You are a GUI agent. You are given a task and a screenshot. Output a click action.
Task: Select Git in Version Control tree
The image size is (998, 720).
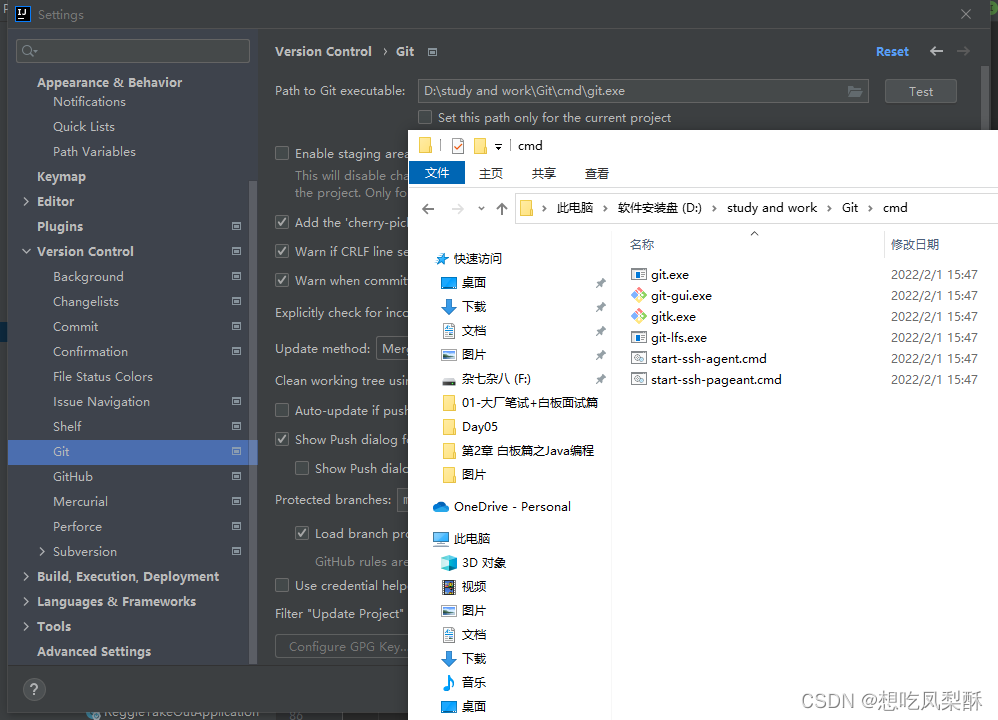coord(132,451)
